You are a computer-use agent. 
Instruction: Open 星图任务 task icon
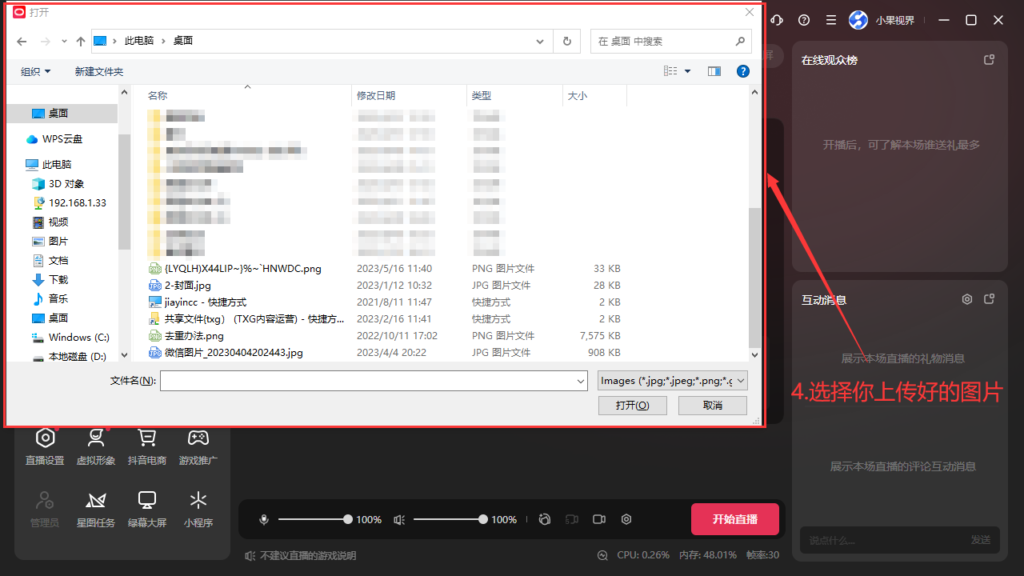[96, 507]
